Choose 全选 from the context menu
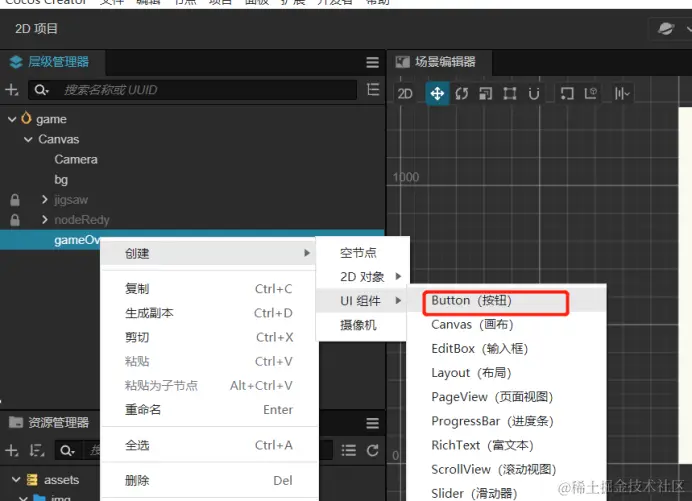This screenshot has width=692, height=501. click(208, 445)
